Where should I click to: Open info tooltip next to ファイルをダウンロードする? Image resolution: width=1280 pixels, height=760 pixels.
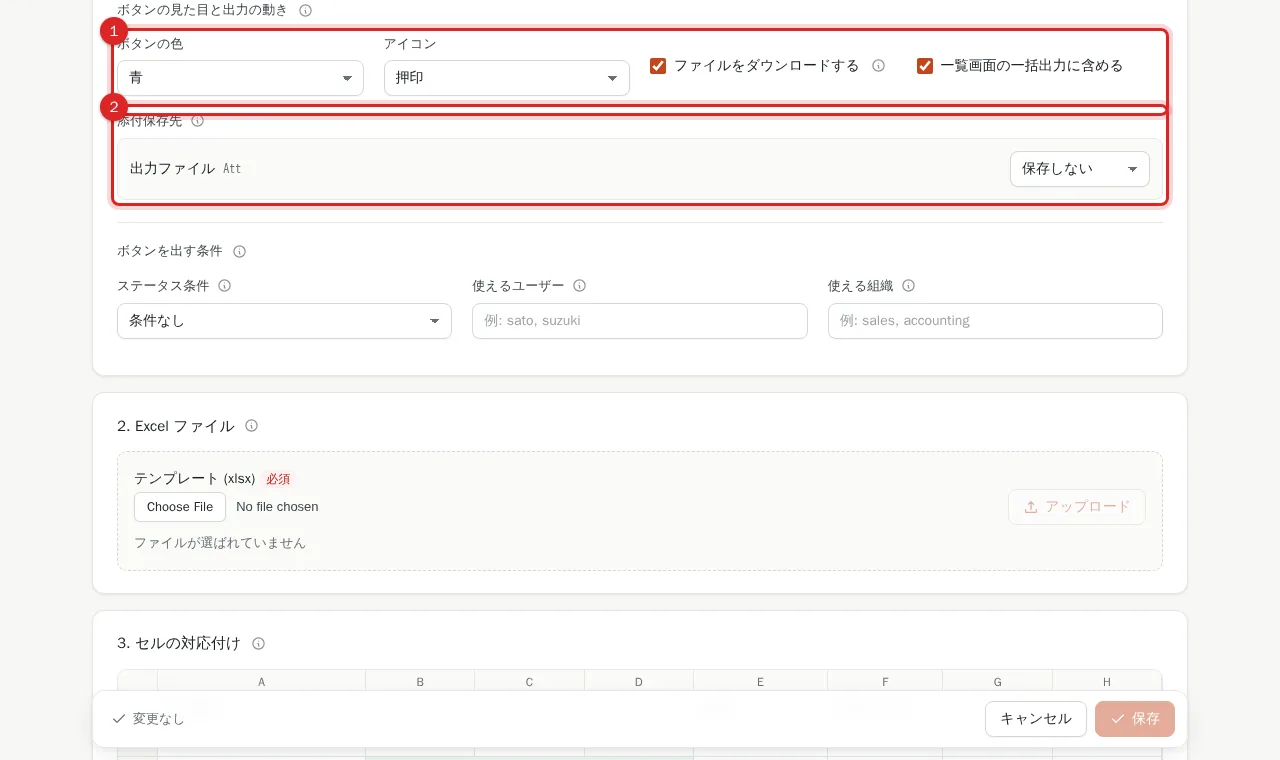coord(879,66)
